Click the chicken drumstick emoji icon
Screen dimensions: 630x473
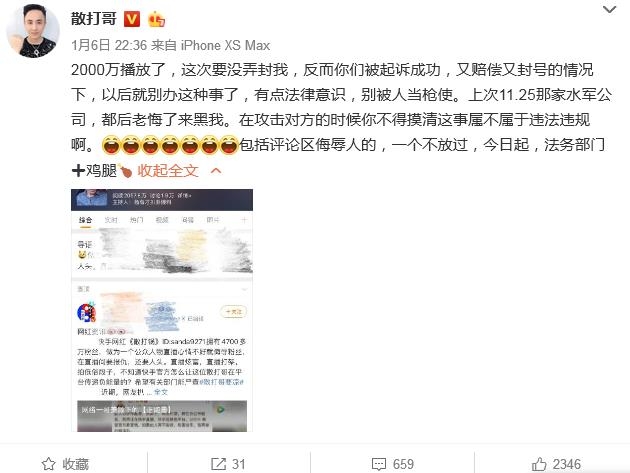[125, 172]
